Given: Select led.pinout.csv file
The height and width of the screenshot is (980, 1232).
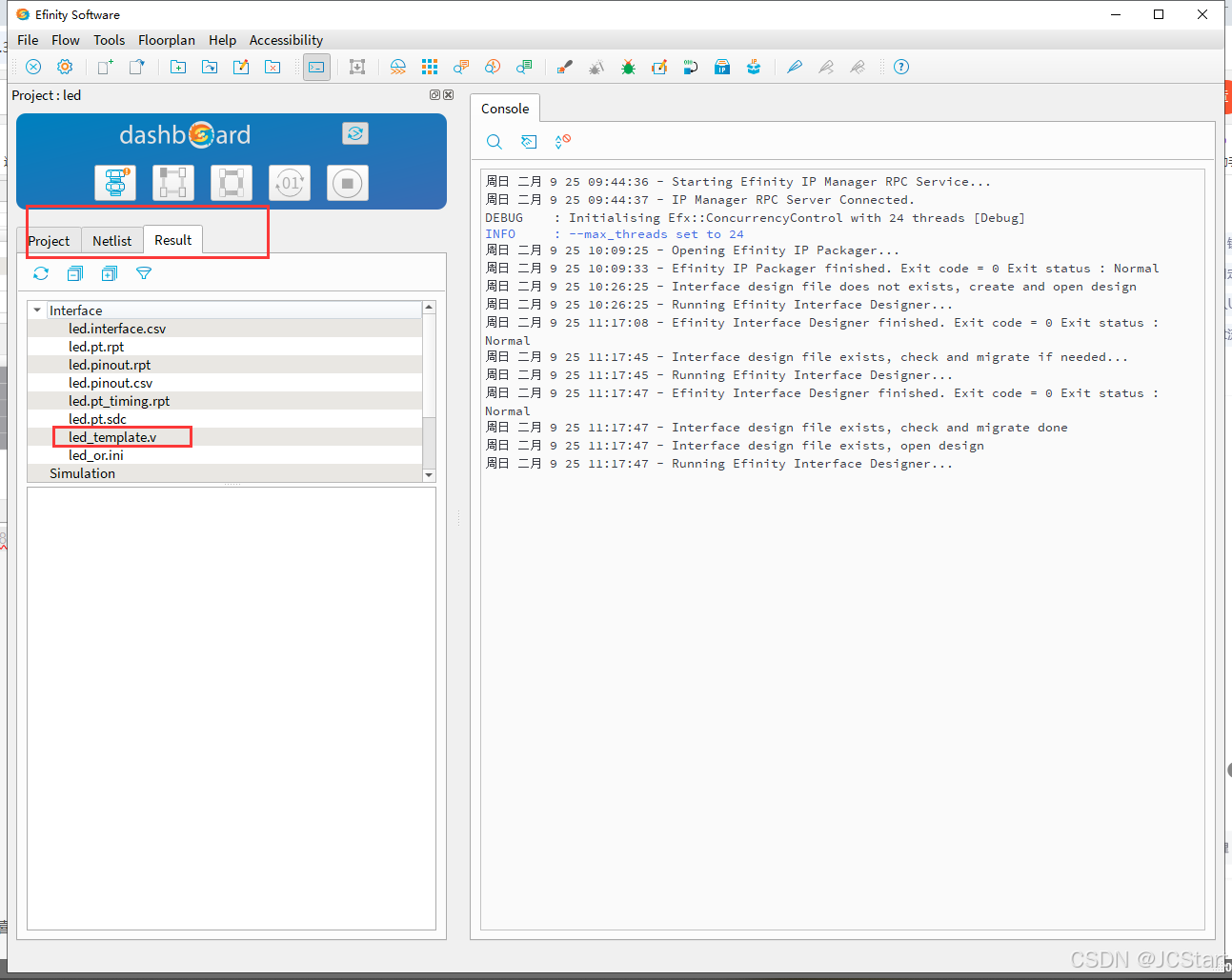Looking at the screenshot, I should (111, 383).
